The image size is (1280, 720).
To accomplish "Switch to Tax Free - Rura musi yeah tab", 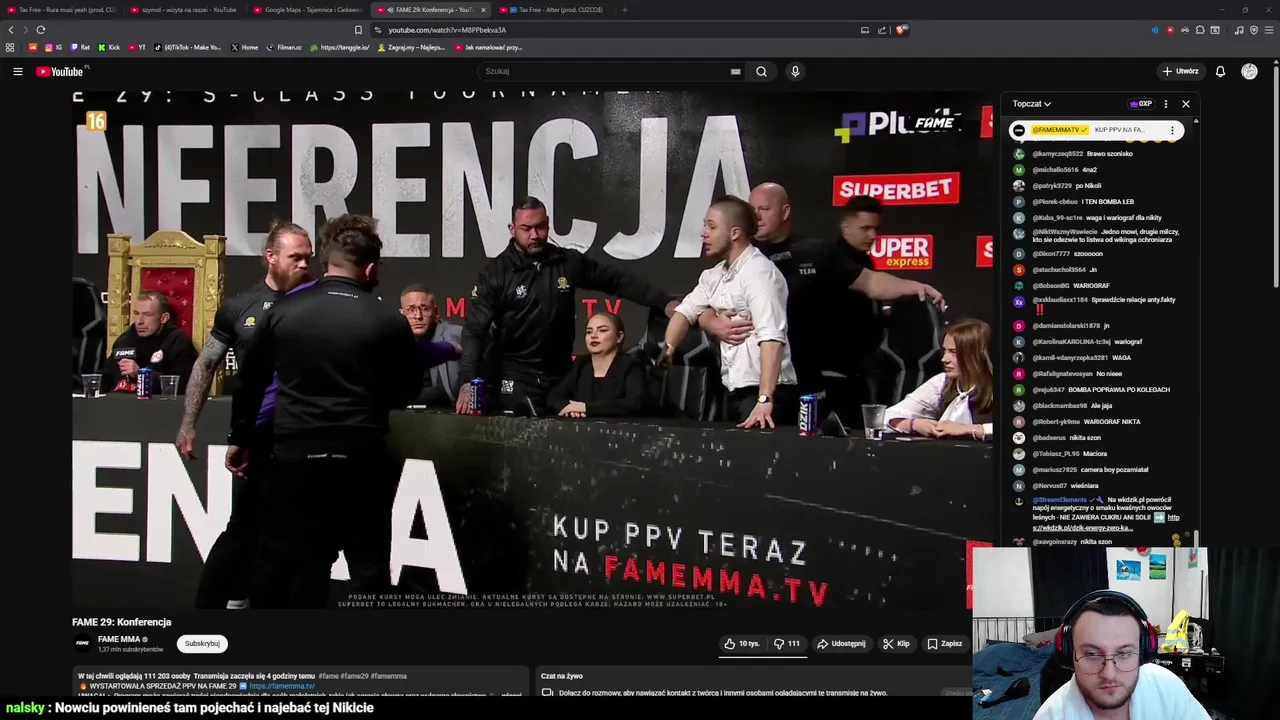I will coord(62,10).
